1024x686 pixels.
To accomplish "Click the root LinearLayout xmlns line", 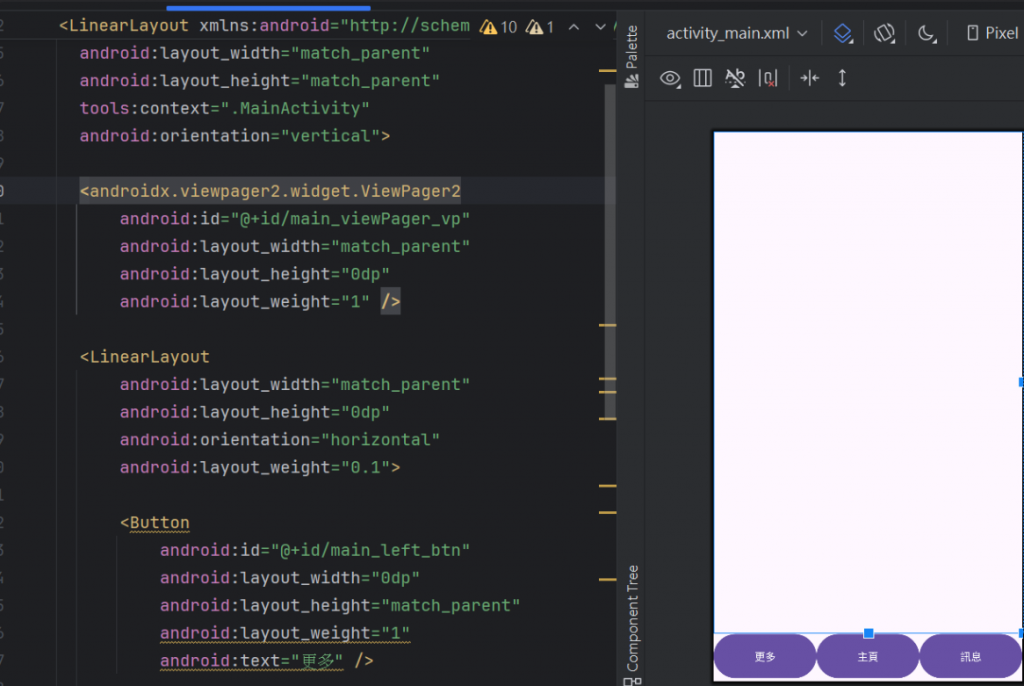I will pyautogui.click(x=264, y=26).
